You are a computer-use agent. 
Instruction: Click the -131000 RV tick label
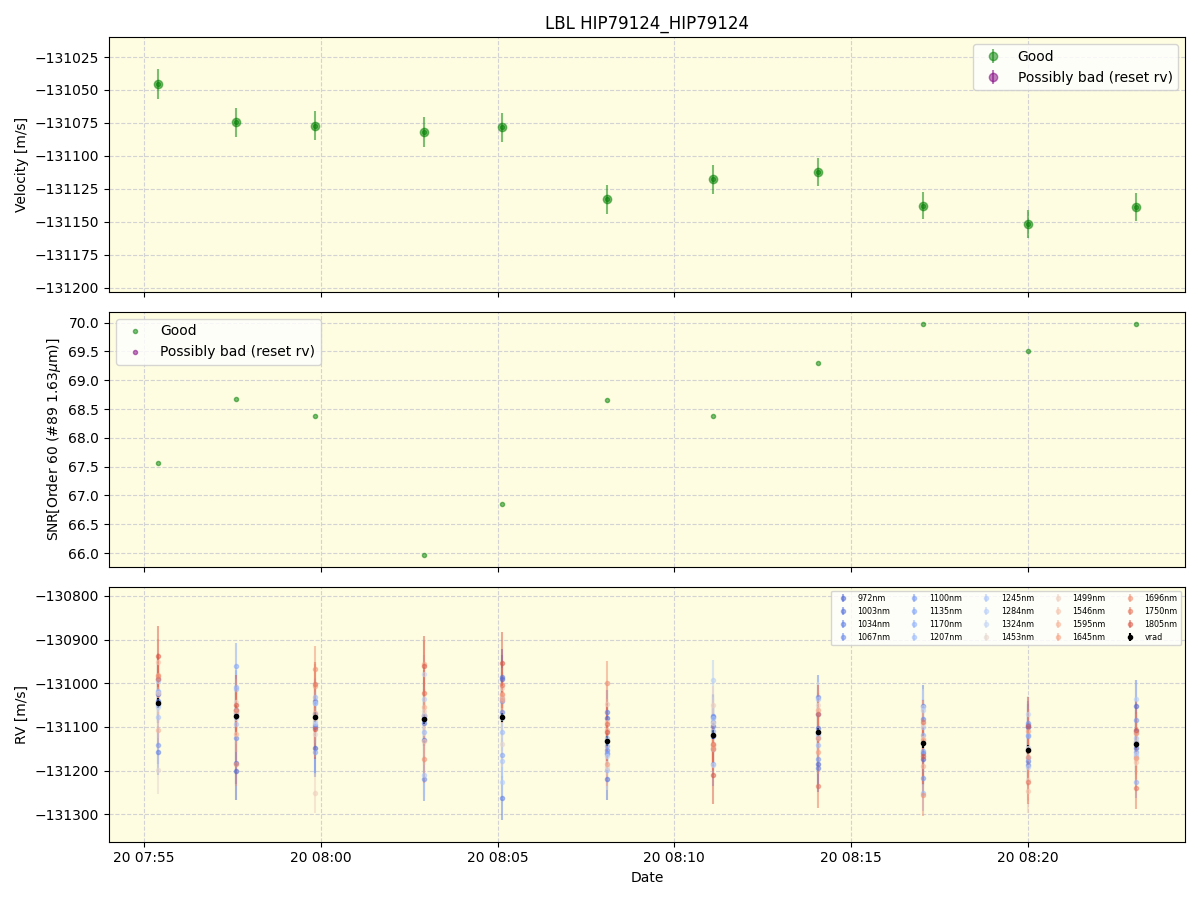69,684
